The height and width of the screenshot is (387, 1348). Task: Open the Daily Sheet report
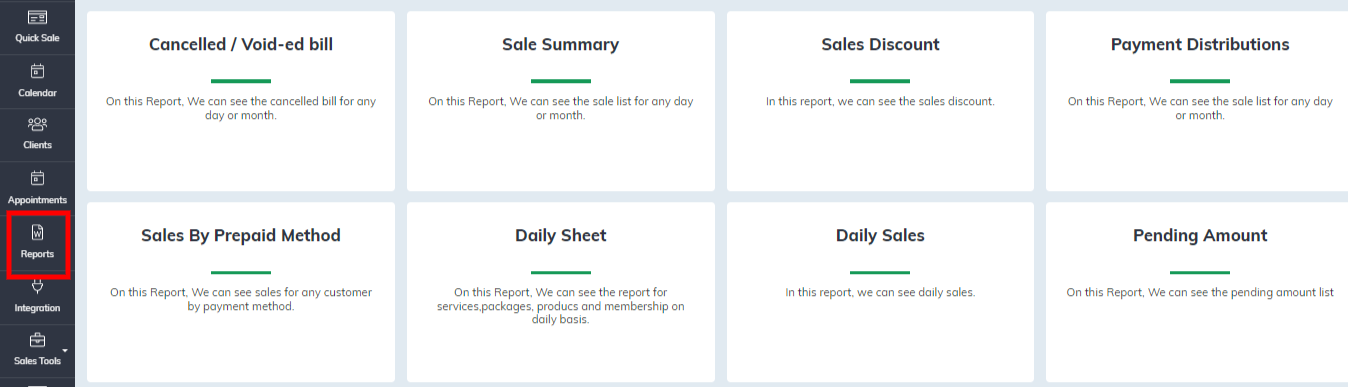point(560,292)
